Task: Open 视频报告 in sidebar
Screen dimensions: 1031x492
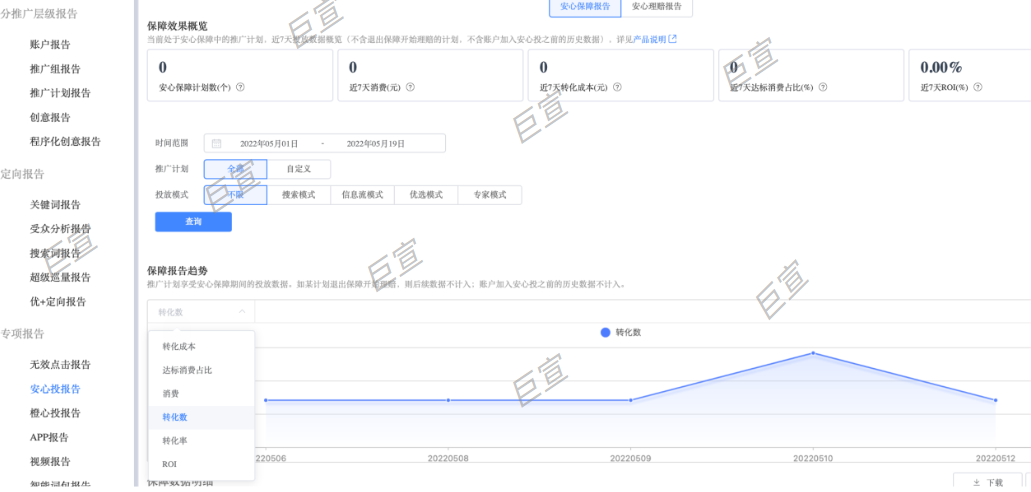Action: pos(50,462)
